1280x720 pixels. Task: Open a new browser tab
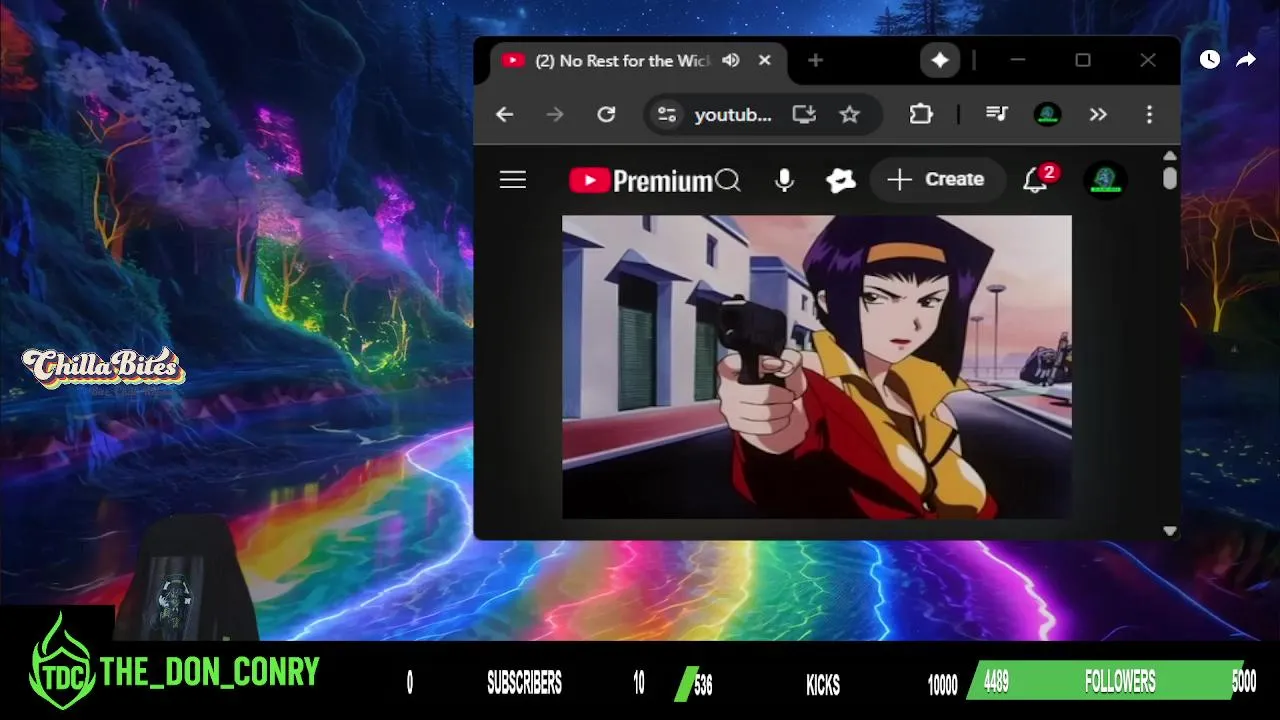point(815,61)
